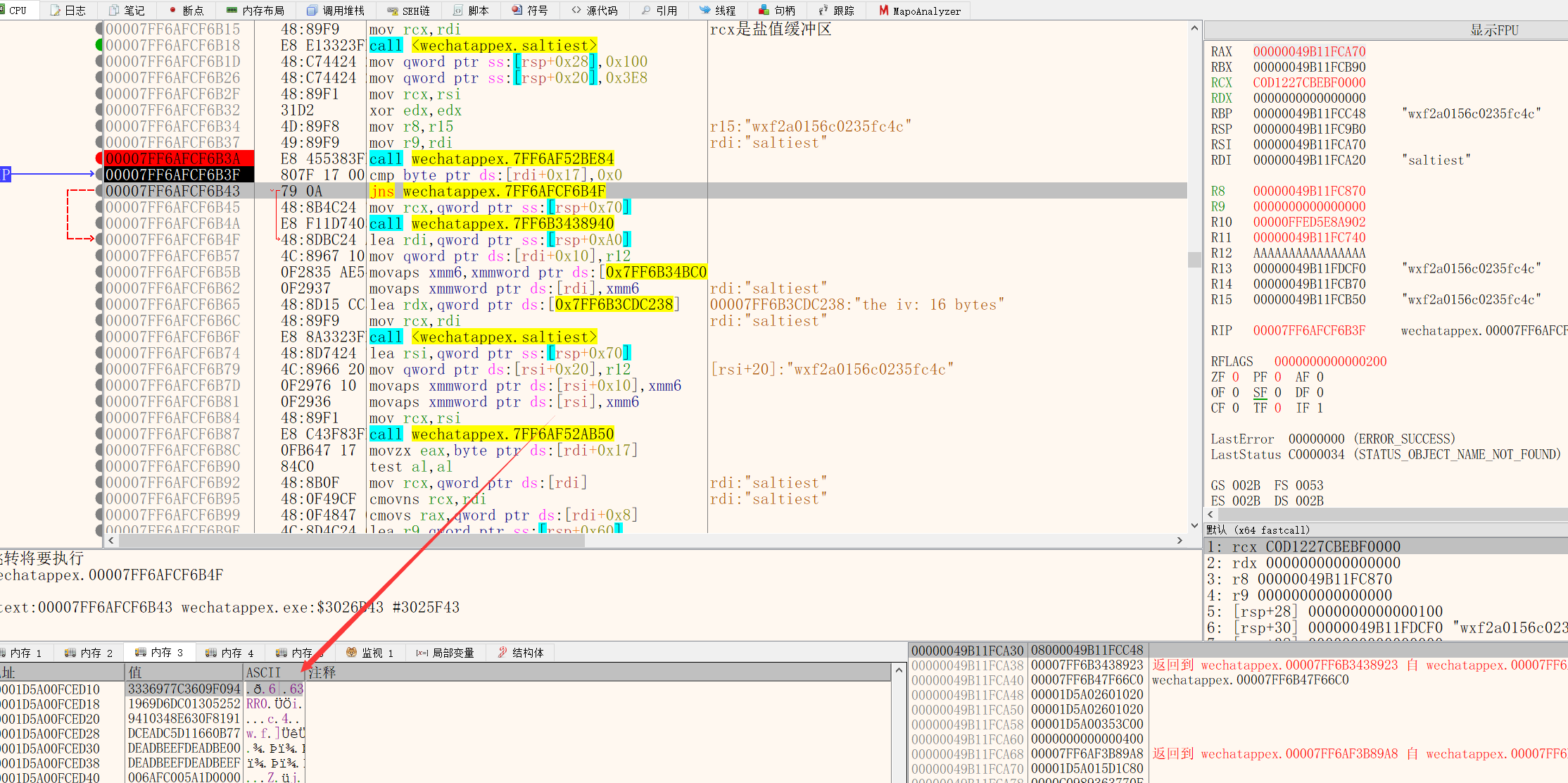This screenshot has width=1568, height=783.
Task: Click the dump pane scroll up arrow
Action: (x=899, y=670)
